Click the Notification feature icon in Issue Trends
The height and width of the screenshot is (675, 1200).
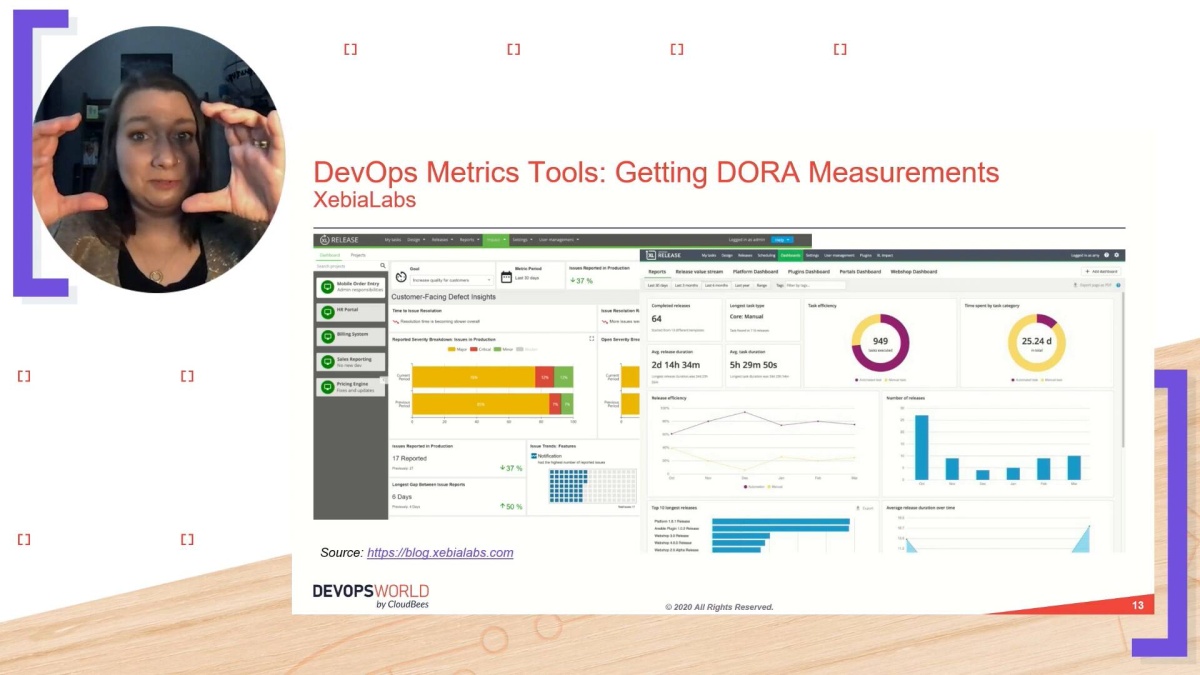tap(534, 455)
